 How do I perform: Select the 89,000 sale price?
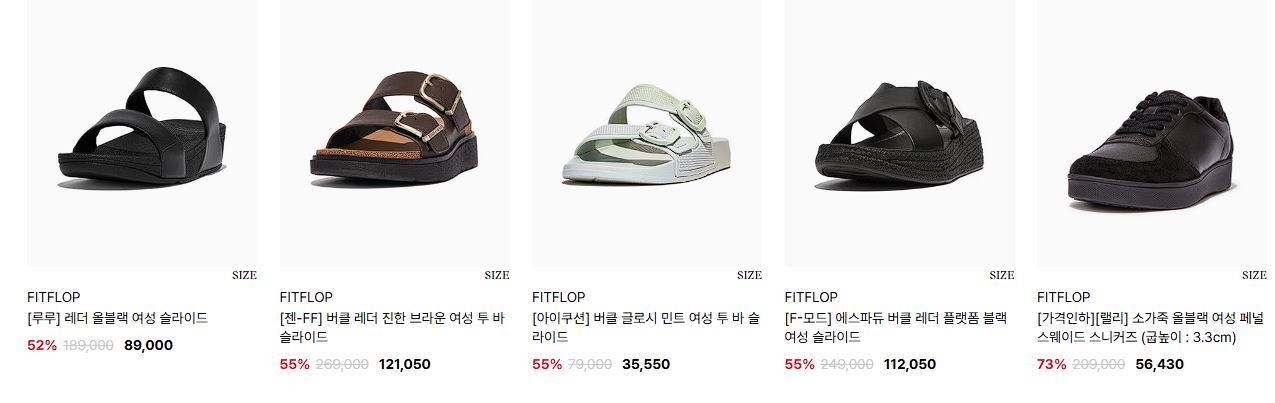click(148, 345)
